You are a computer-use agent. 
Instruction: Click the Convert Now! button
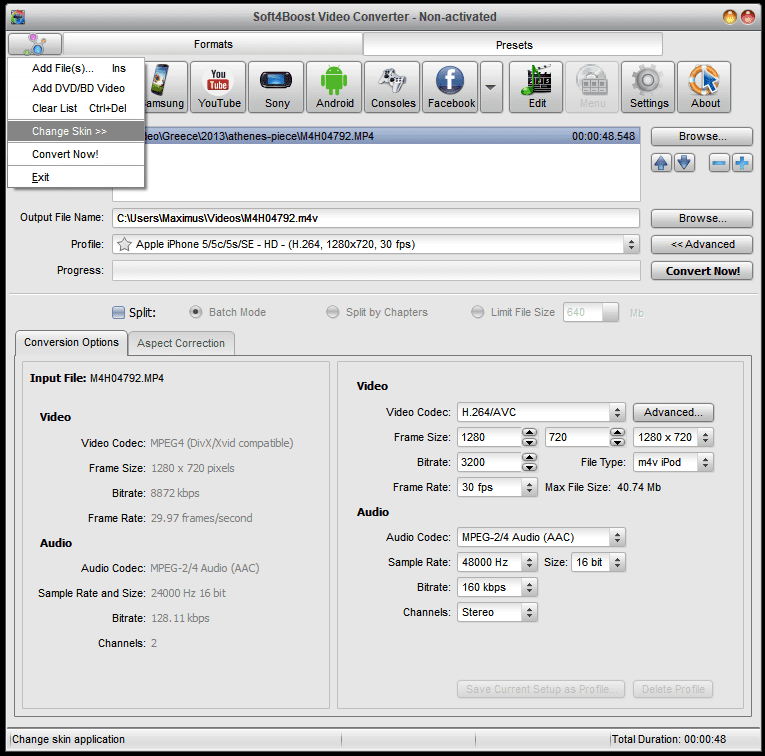[x=702, y=271]
